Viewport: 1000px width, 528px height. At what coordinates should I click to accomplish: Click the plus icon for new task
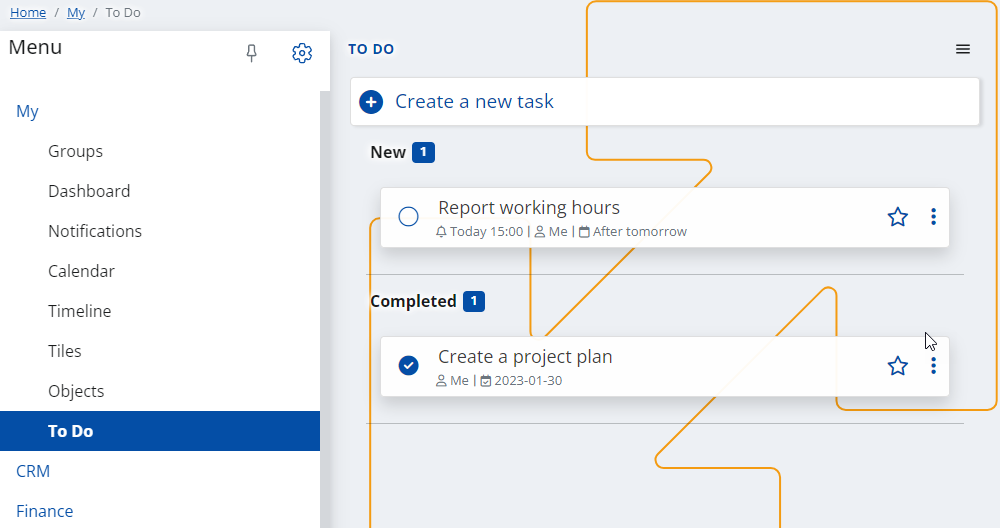click(x=371, y=102)
